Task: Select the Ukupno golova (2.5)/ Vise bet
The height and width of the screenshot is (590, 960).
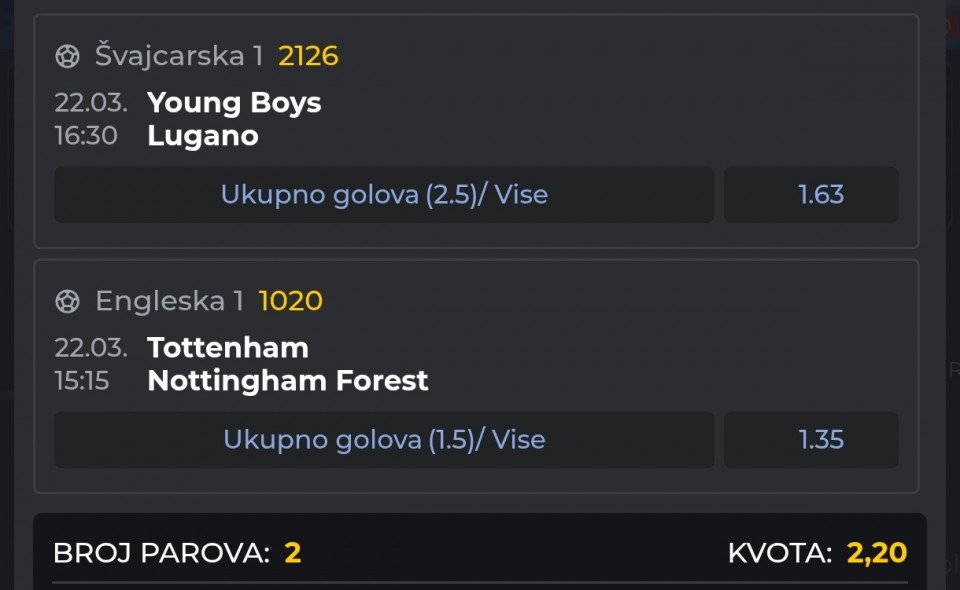Action: click(384, 194)
